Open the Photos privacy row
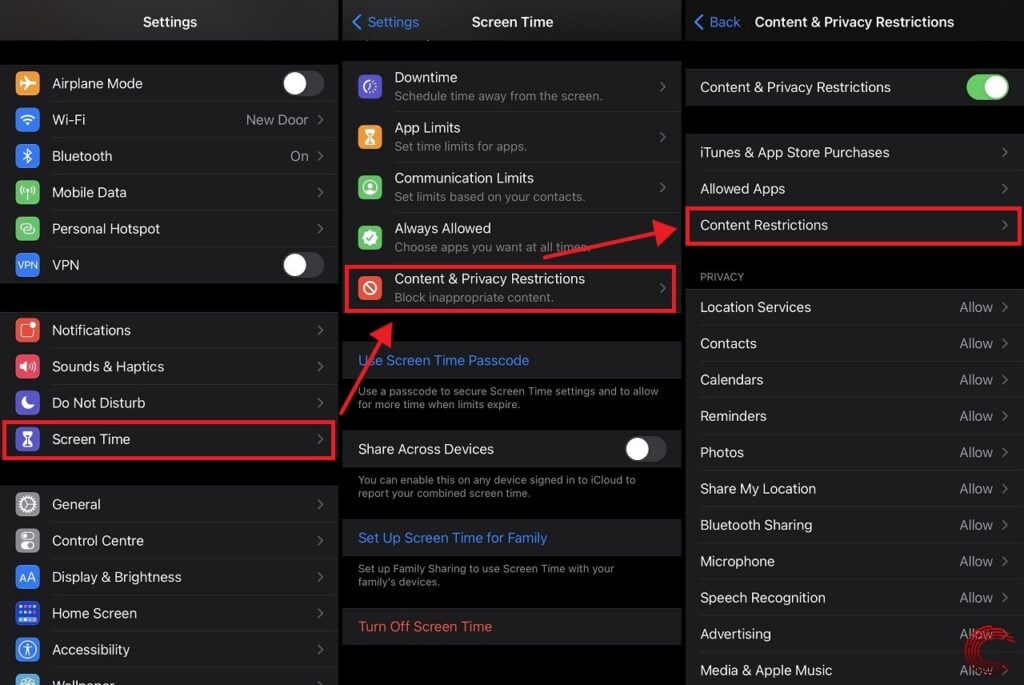The width and height of the screenshot is (1024, 685). [854, 453]
